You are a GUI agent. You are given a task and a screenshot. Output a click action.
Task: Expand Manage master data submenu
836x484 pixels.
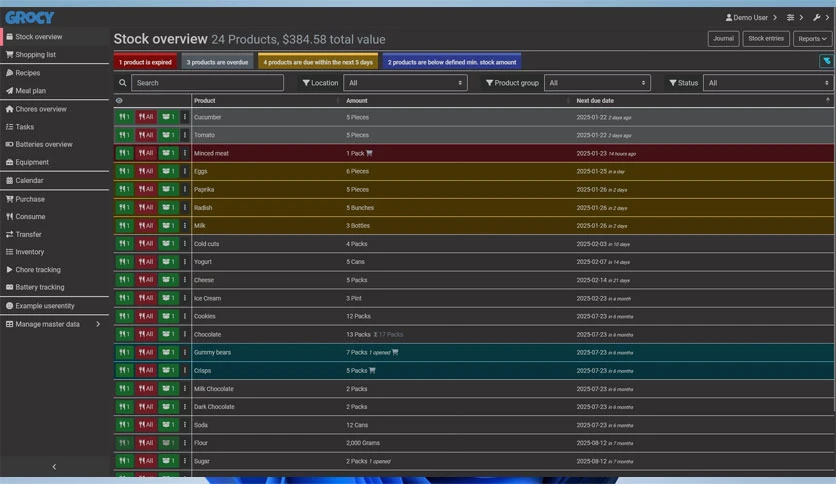click(x=53, y=324)
